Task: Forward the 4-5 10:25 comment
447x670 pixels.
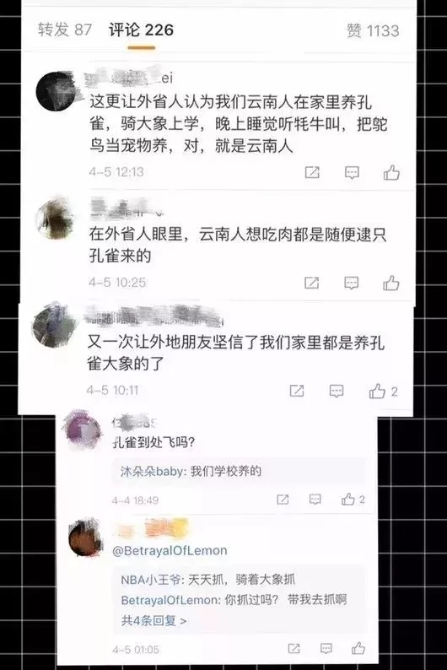Action: (312, 282)
